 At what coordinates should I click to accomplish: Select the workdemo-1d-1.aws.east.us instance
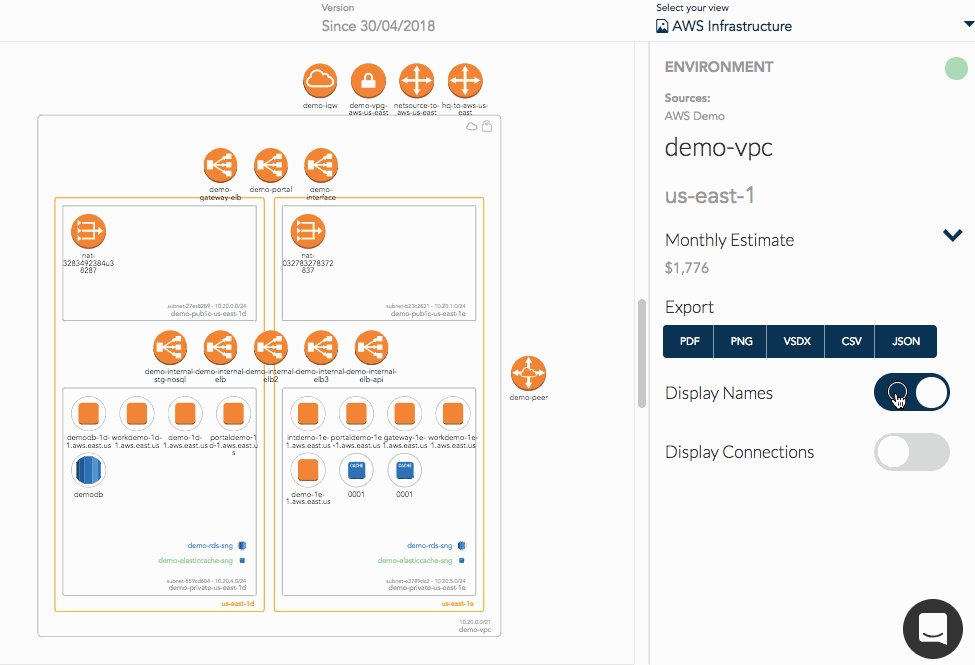pyautogui.click(x=137, y=414)
